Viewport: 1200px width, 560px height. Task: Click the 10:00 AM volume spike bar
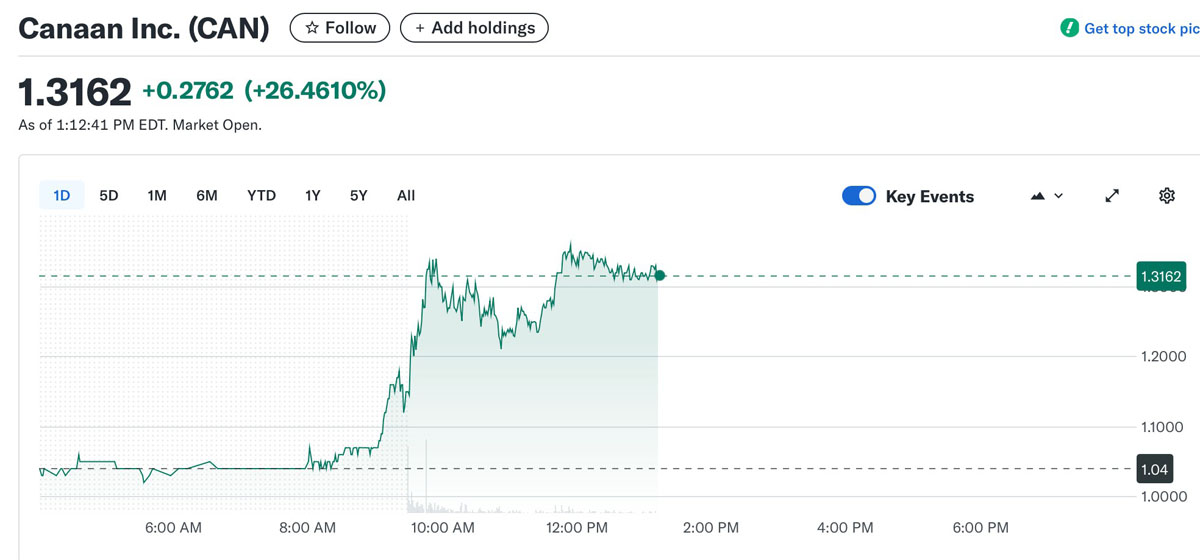(x=427, y=470)
